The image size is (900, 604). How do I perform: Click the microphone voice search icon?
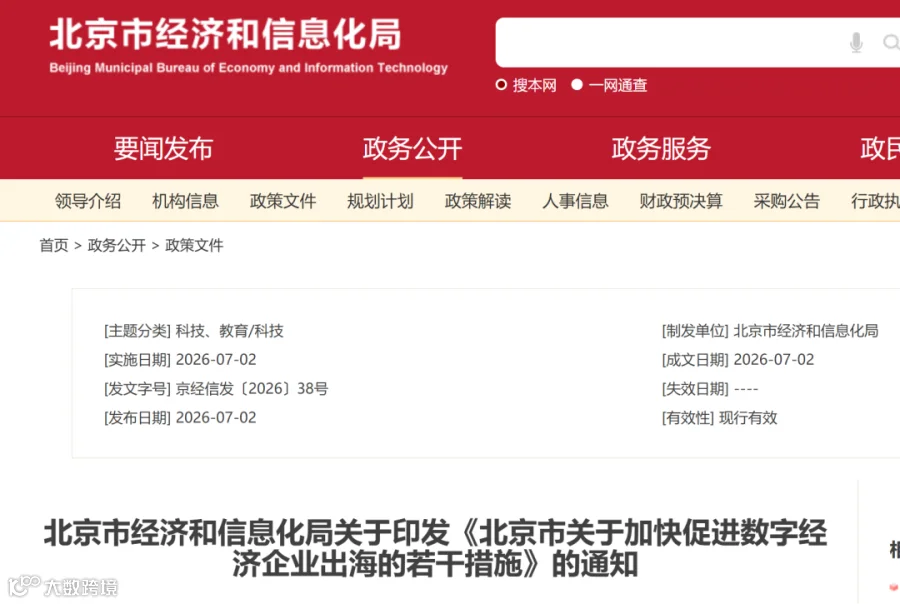click(856, 42)
